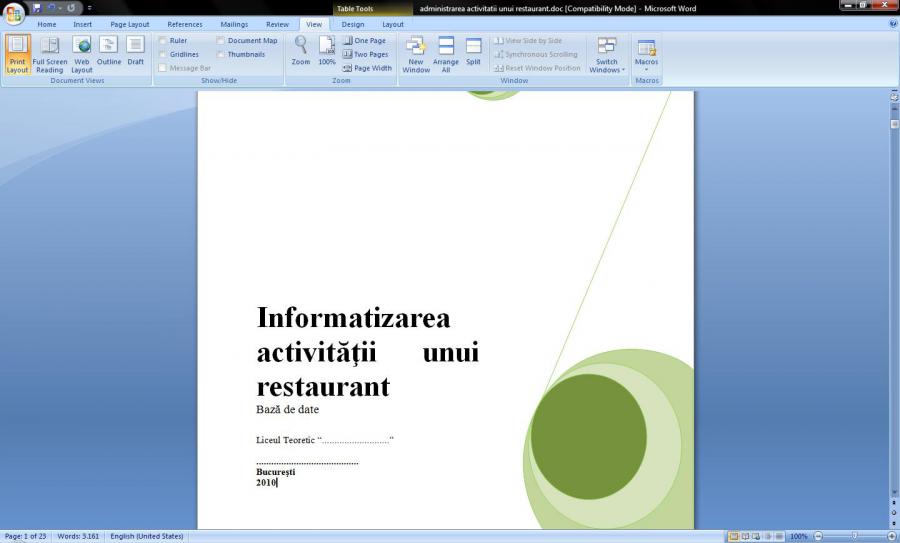
Task: Expand the Switch Windows dropdown
Action: 607,56
